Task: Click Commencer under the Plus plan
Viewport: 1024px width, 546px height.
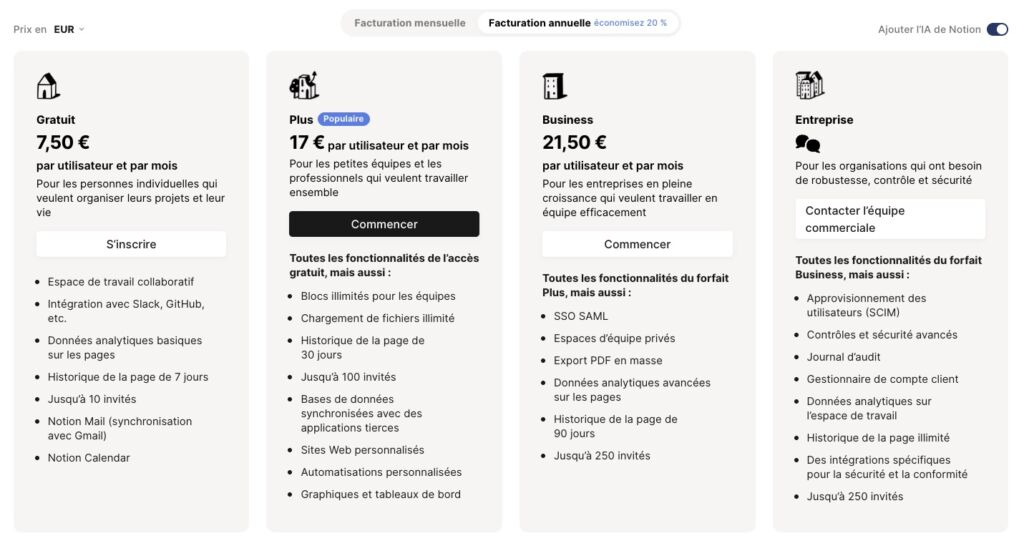Action: (x=384, y=224)
